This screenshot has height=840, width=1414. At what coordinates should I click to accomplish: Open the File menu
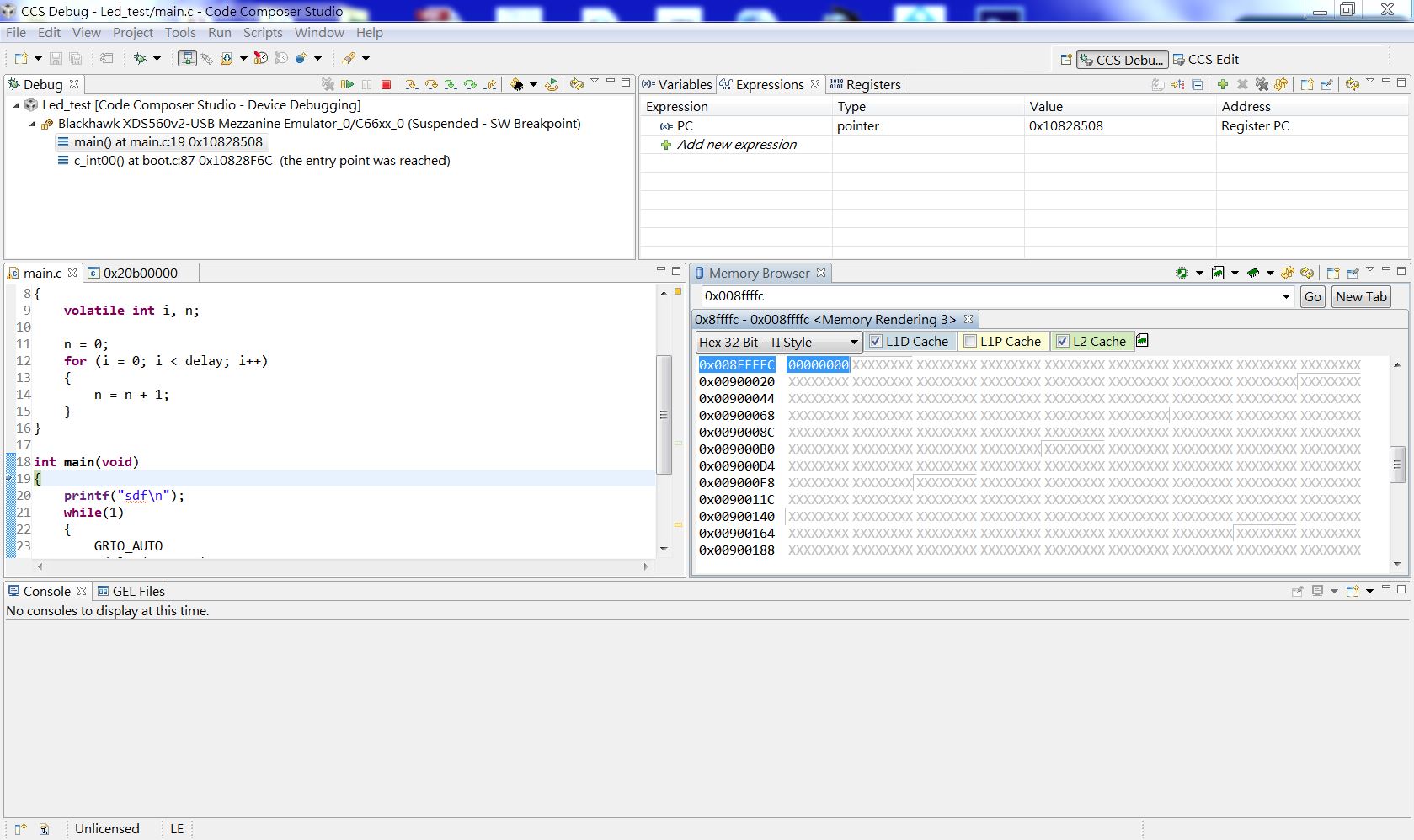(x=16, y=33)
